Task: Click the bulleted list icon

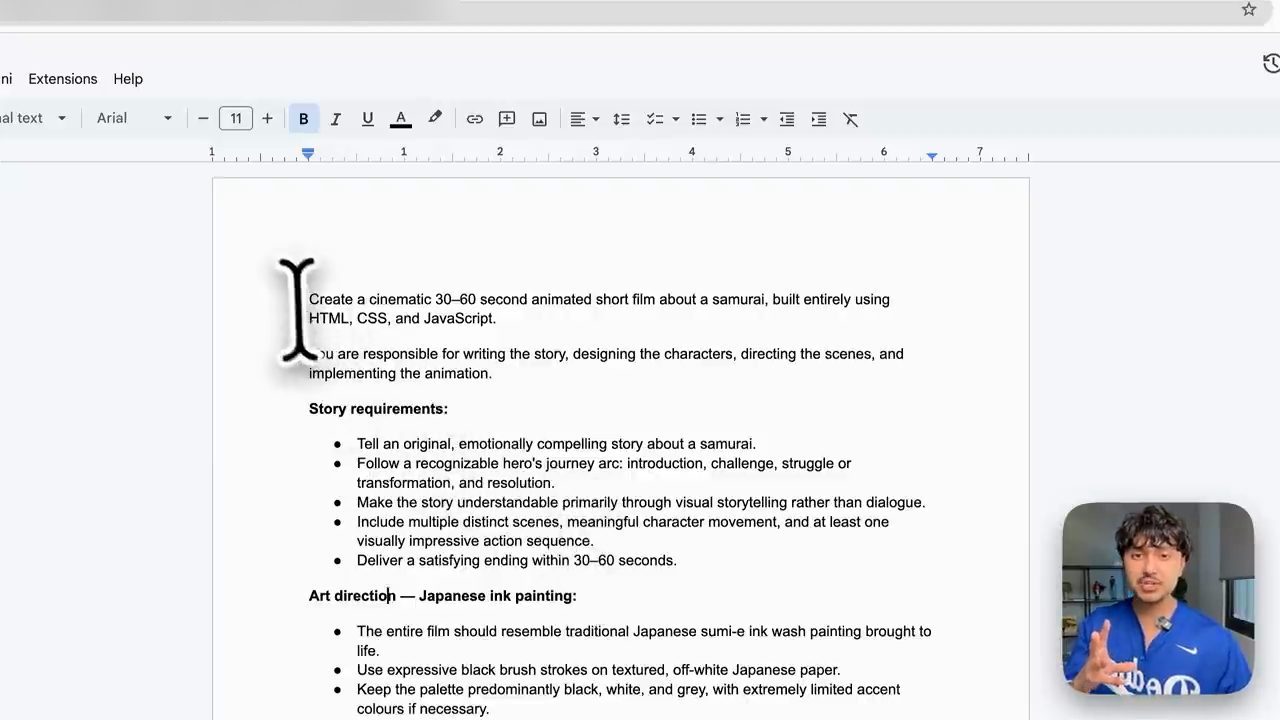Action: [699, 119]
